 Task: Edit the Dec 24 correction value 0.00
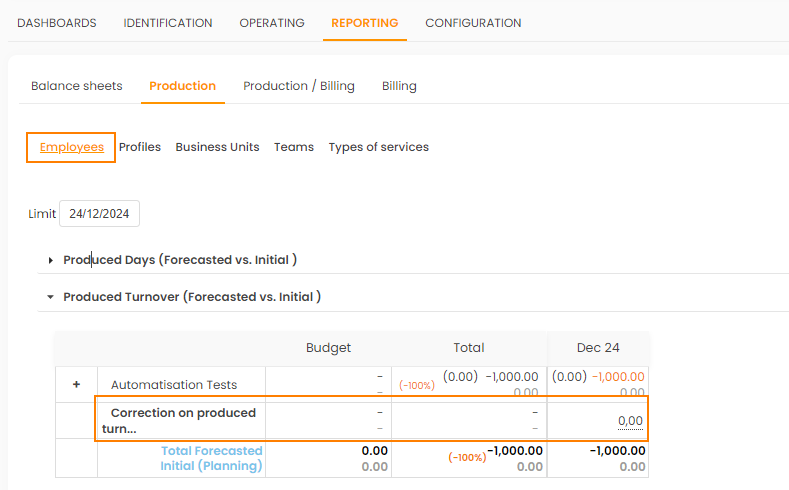click(x=630, y=421)
